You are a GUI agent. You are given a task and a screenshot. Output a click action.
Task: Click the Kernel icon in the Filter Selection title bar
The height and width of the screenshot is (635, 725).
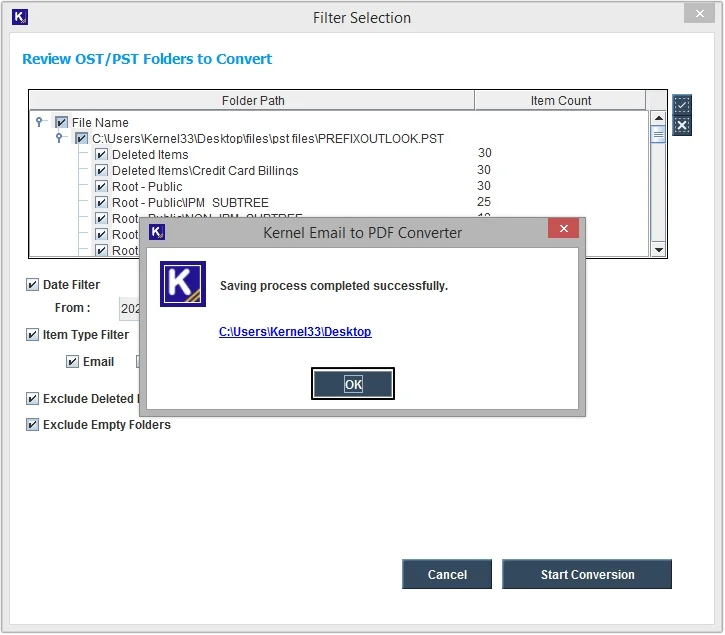(20, 17)
